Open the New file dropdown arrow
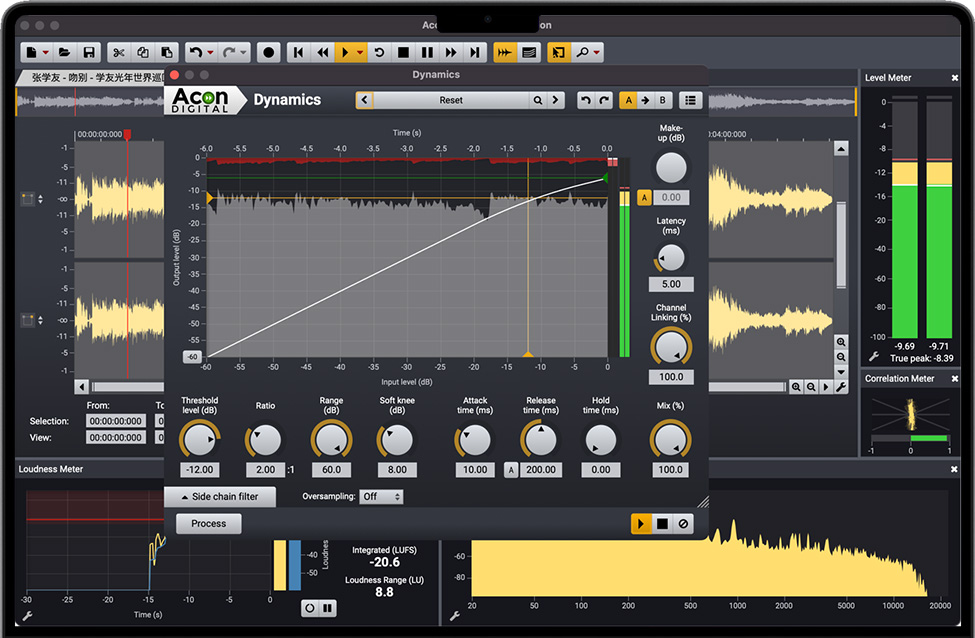The height and width of the screenshot is (638, 975). (46, 52)
